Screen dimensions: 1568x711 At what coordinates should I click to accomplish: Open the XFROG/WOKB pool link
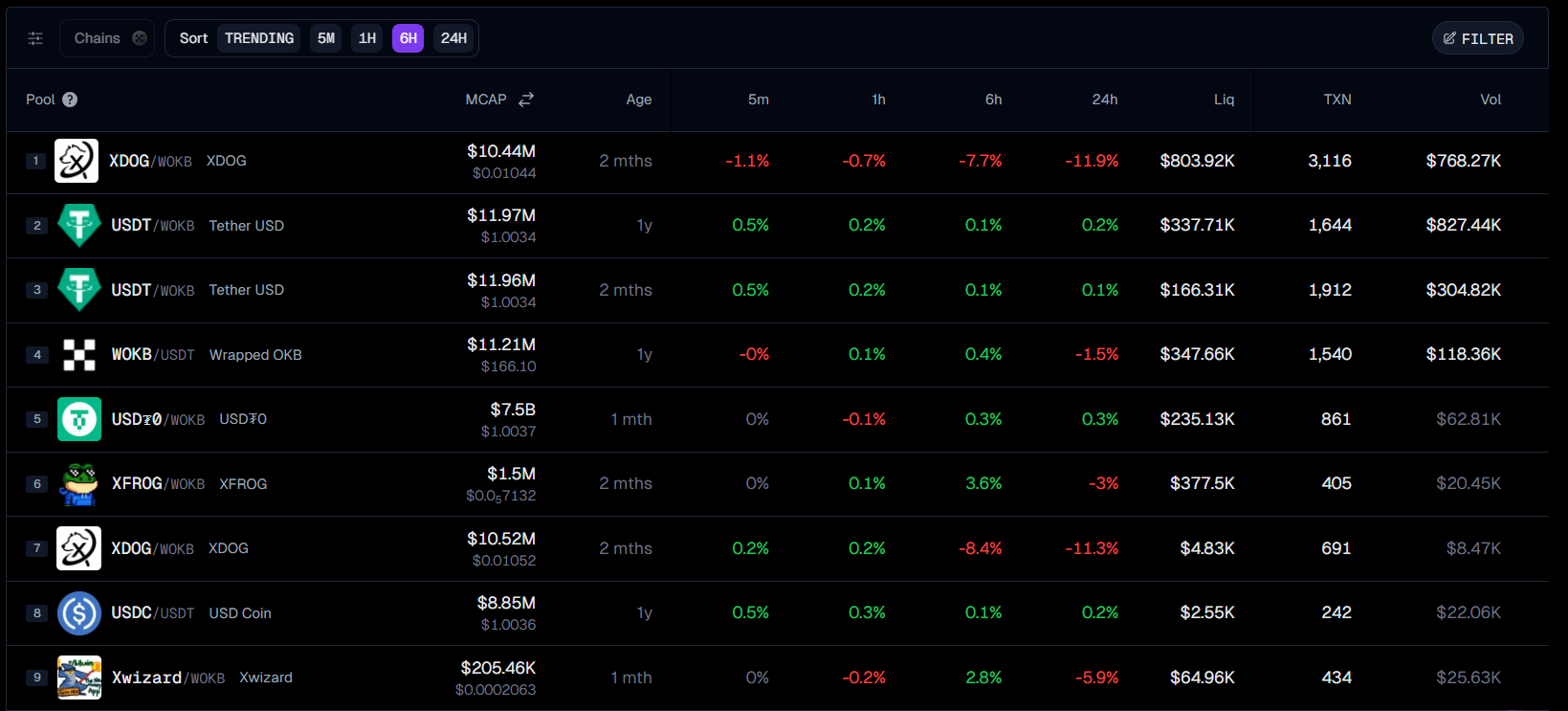(158, 484)
